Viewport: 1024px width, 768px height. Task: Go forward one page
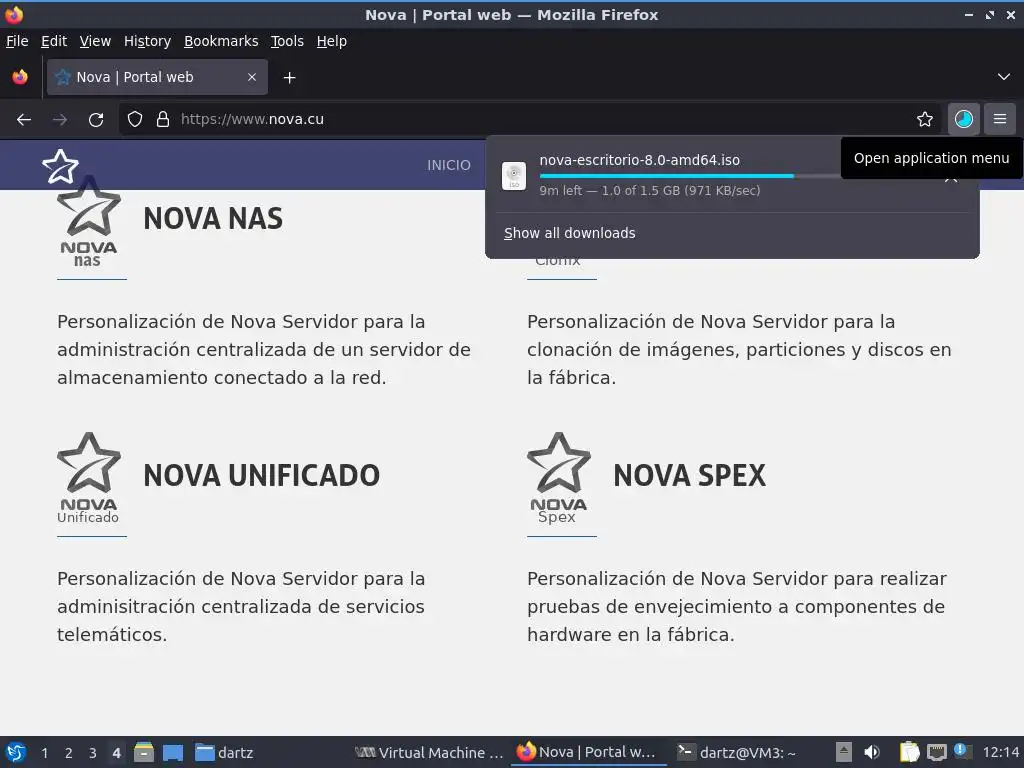[60, 120]
